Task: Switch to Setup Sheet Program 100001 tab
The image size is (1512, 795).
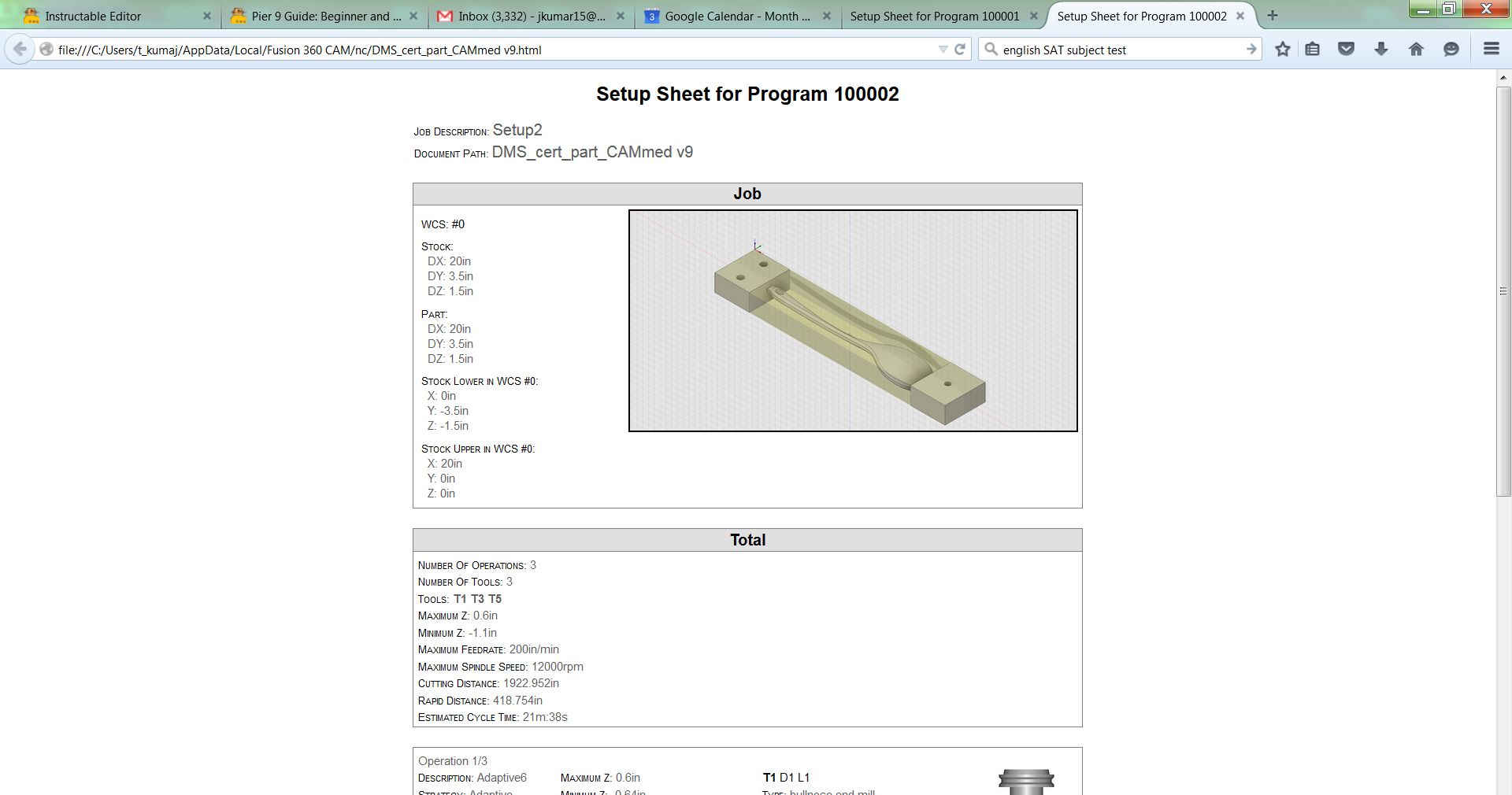Action: coord(935,16)
